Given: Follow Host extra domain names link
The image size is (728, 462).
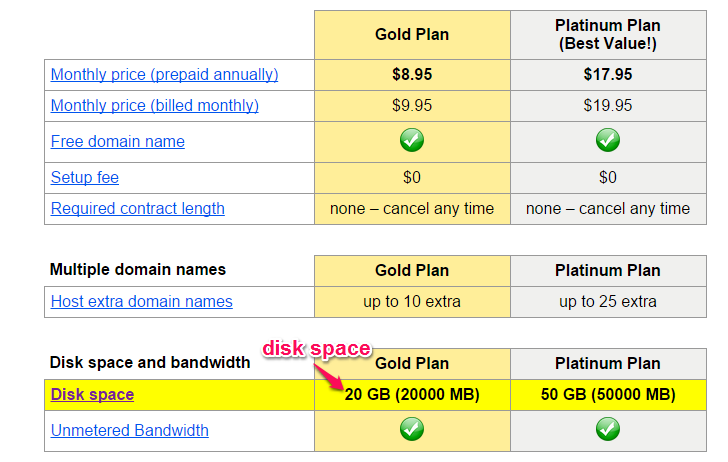Looking at the screenshot, I should pyautogui.click(x=142, y=301).
